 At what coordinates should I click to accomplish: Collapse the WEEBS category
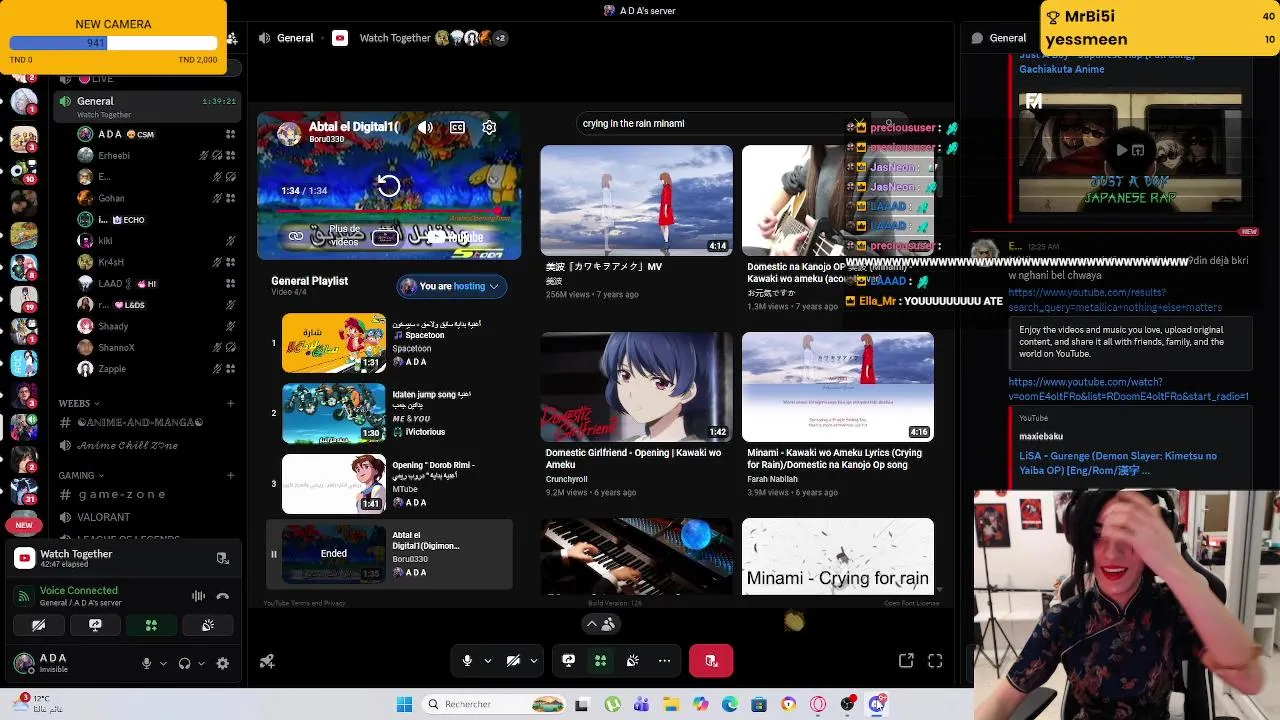coord(79,404)
